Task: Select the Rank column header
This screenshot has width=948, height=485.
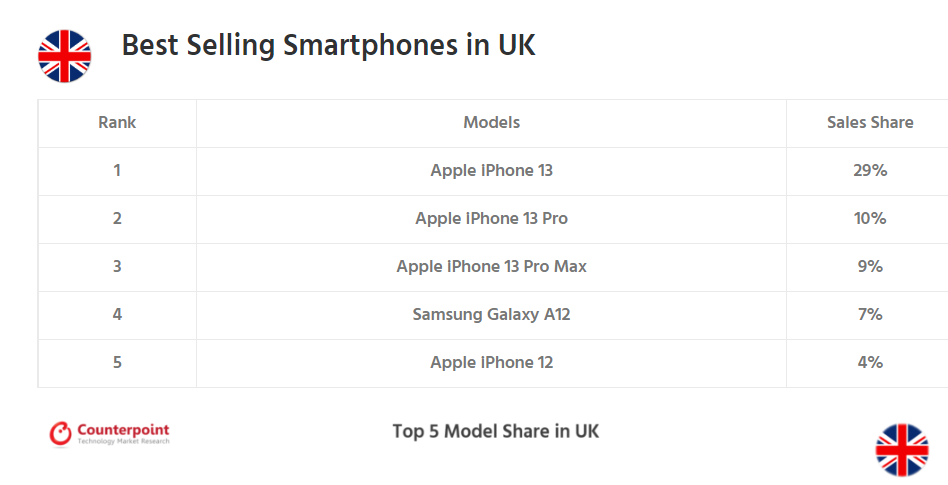Action: tap(117, 123)
